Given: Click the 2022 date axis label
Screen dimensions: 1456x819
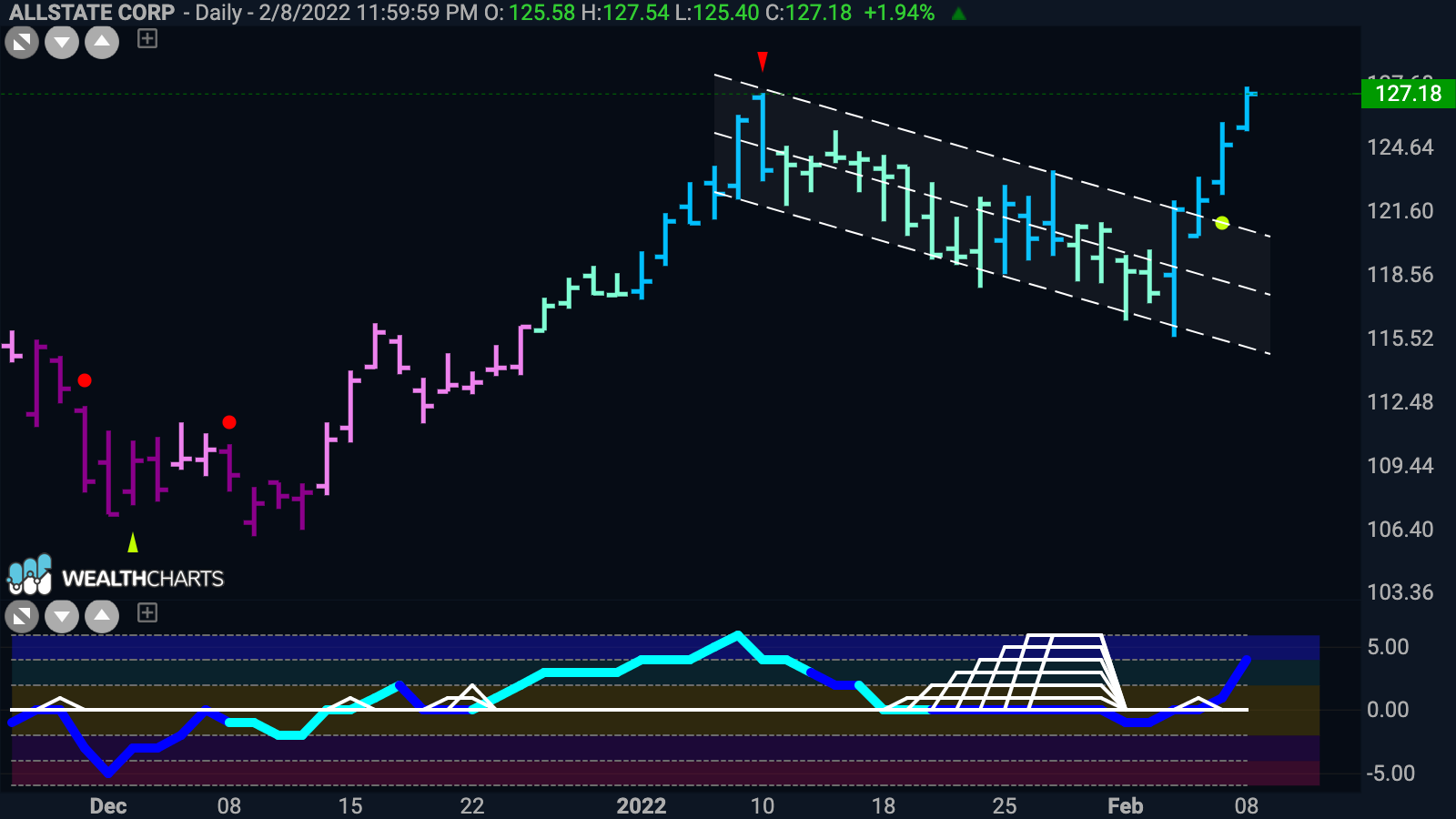Looking at the screenshot, I should (642, 806).
